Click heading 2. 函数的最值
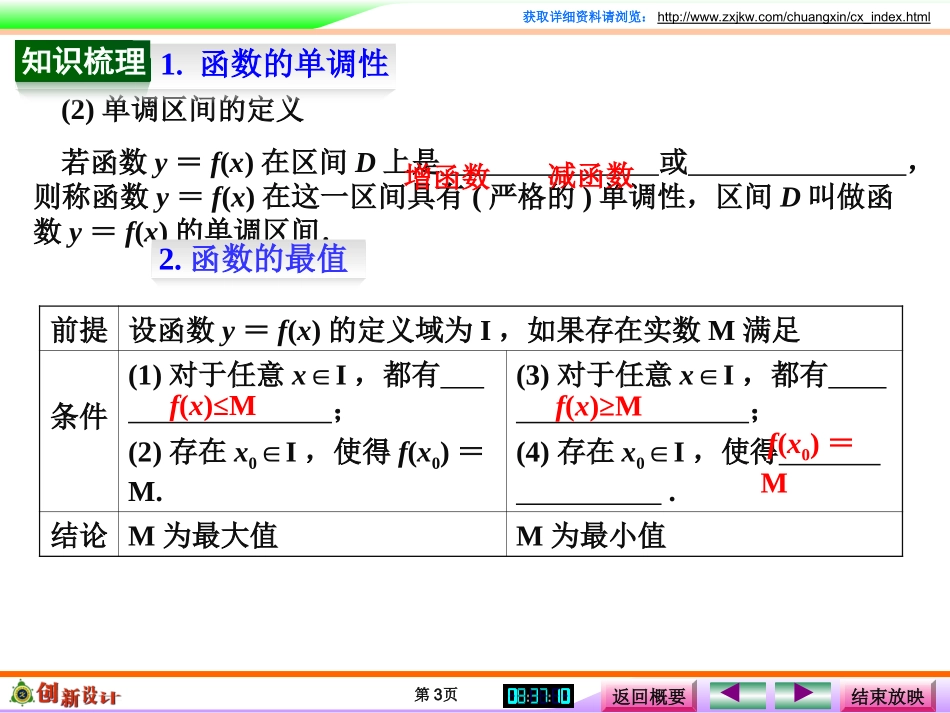 click(253, 259)
